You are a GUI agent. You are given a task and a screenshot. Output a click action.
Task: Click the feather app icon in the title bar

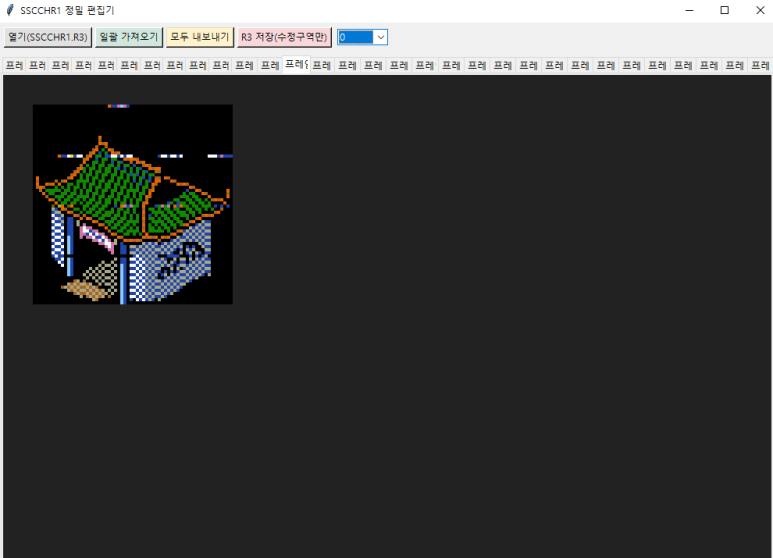9,10
